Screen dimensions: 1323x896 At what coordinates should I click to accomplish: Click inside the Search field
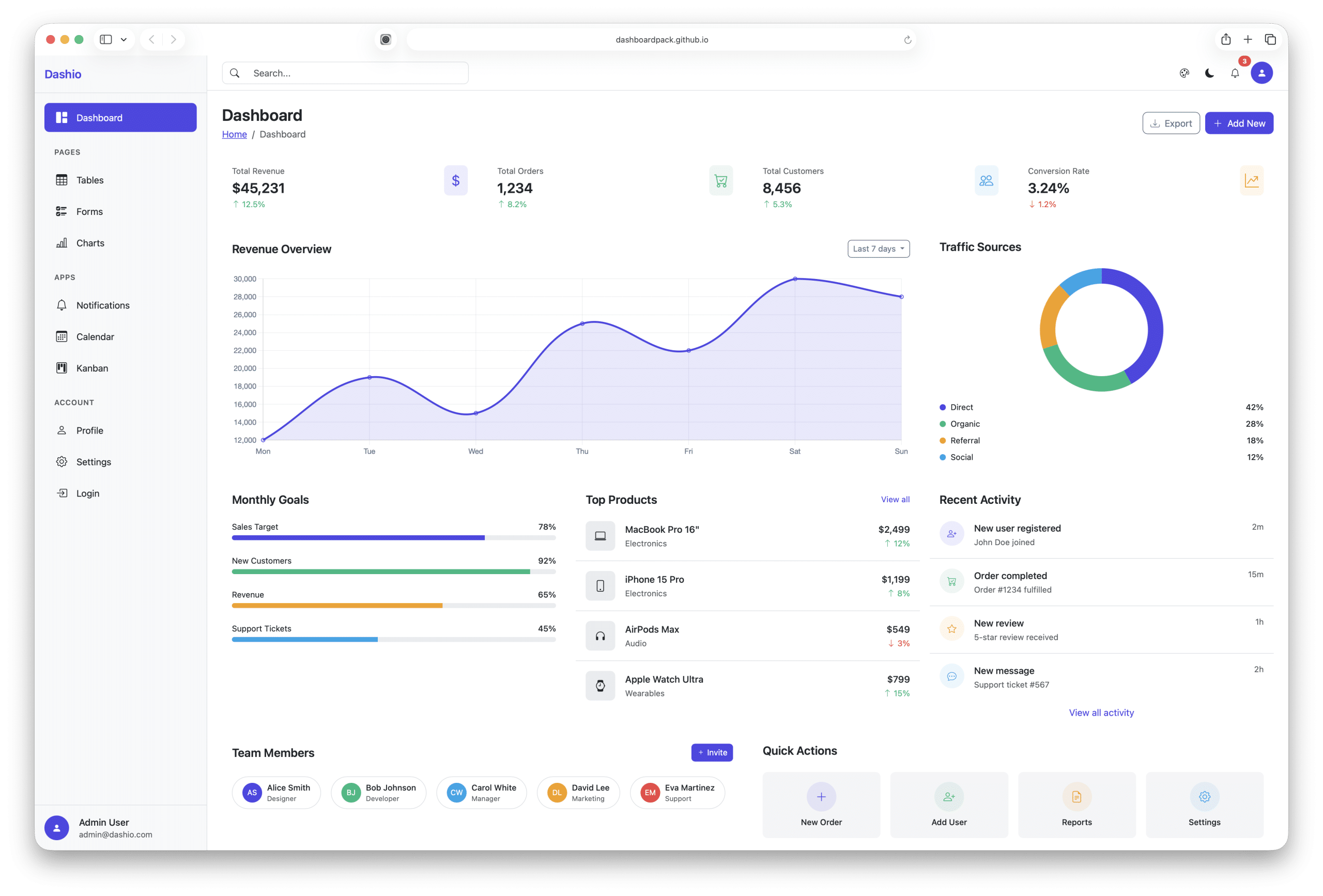pyautogui.click(x=345, y=73)
